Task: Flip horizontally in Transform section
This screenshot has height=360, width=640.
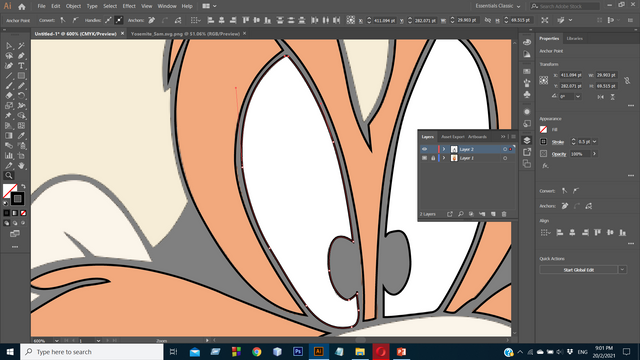Action: [x=600, y=97]
